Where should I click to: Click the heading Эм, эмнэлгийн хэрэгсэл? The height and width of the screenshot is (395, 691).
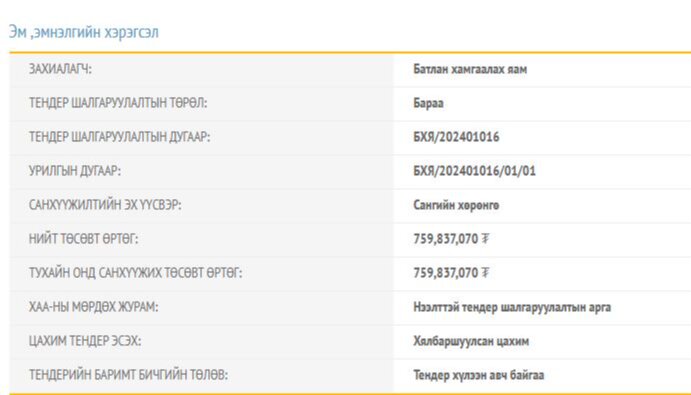pos(83,32)
